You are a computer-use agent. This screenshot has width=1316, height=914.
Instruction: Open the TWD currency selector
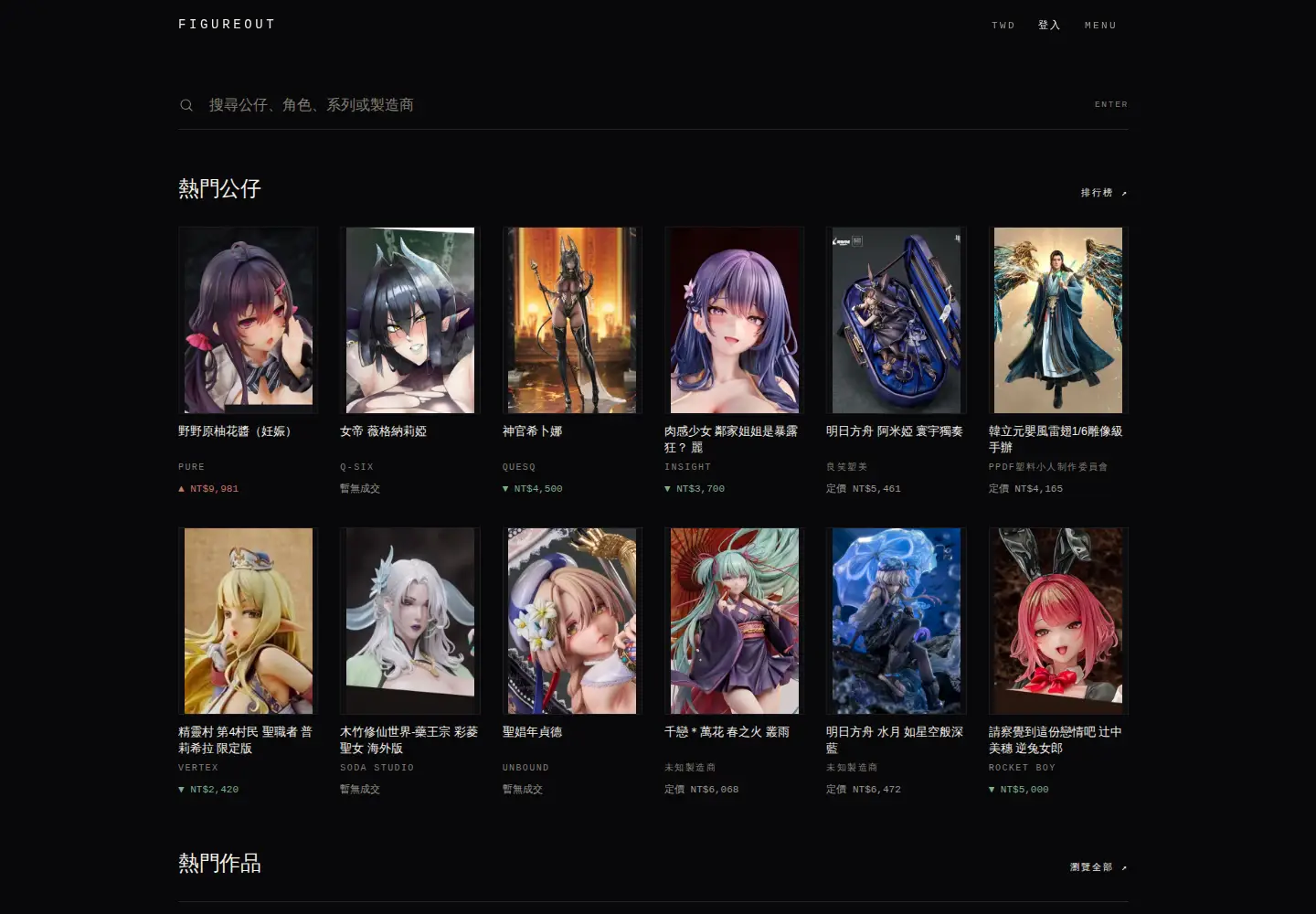(x=1003, y=26)
